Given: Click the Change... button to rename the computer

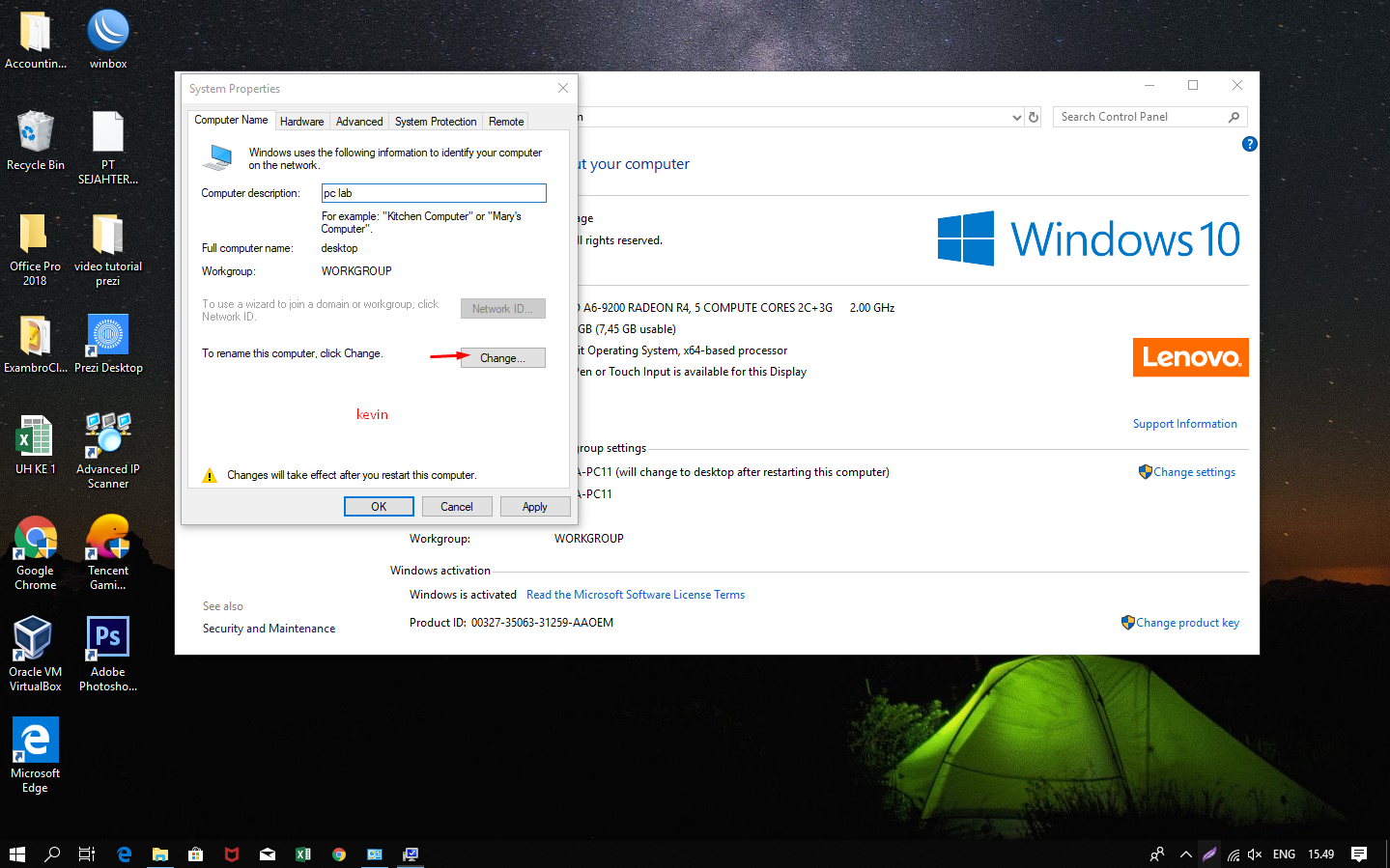Looking at the screenshot, I should (502, 357).
